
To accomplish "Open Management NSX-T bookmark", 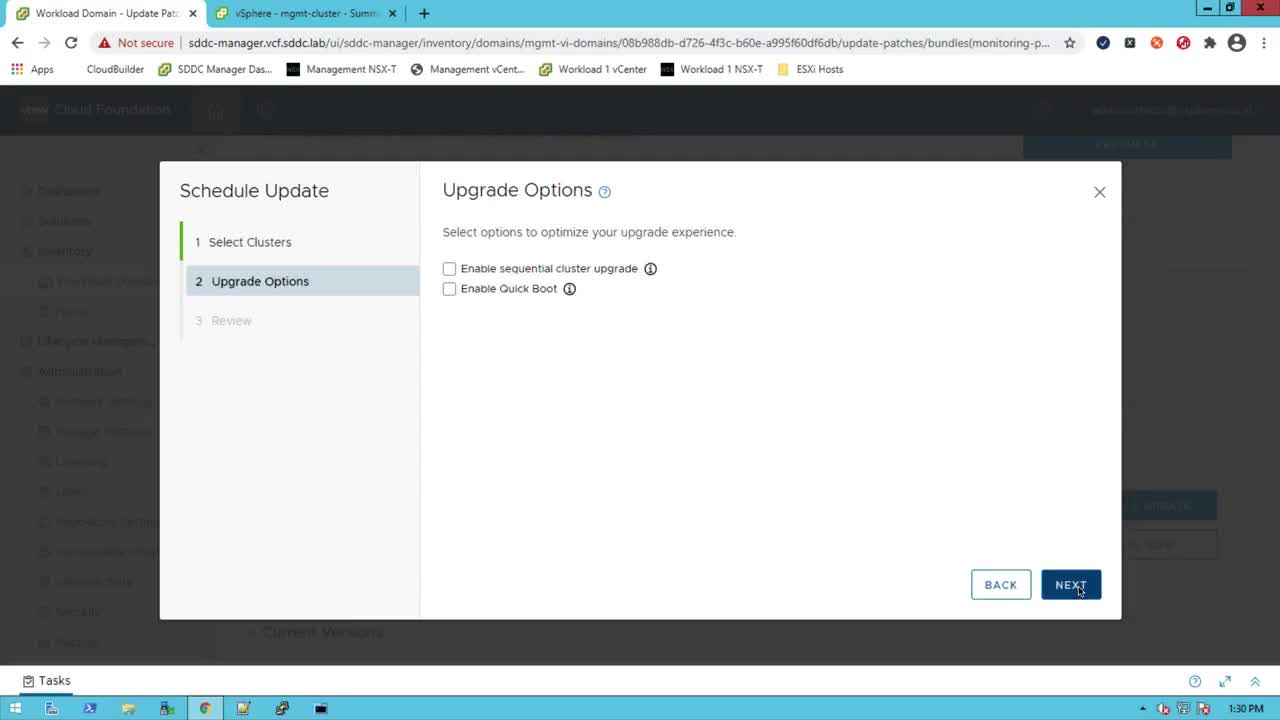I will click(341, 69).
